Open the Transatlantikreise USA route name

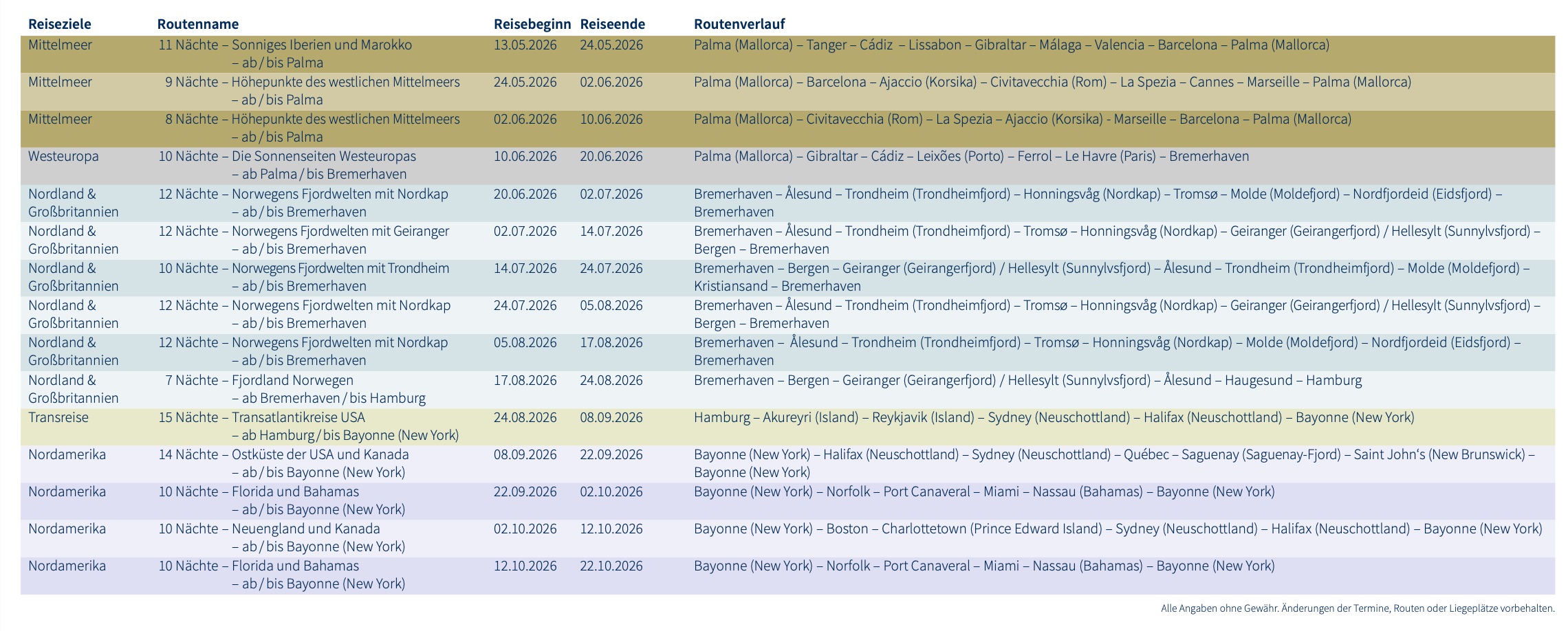(298, 418)
